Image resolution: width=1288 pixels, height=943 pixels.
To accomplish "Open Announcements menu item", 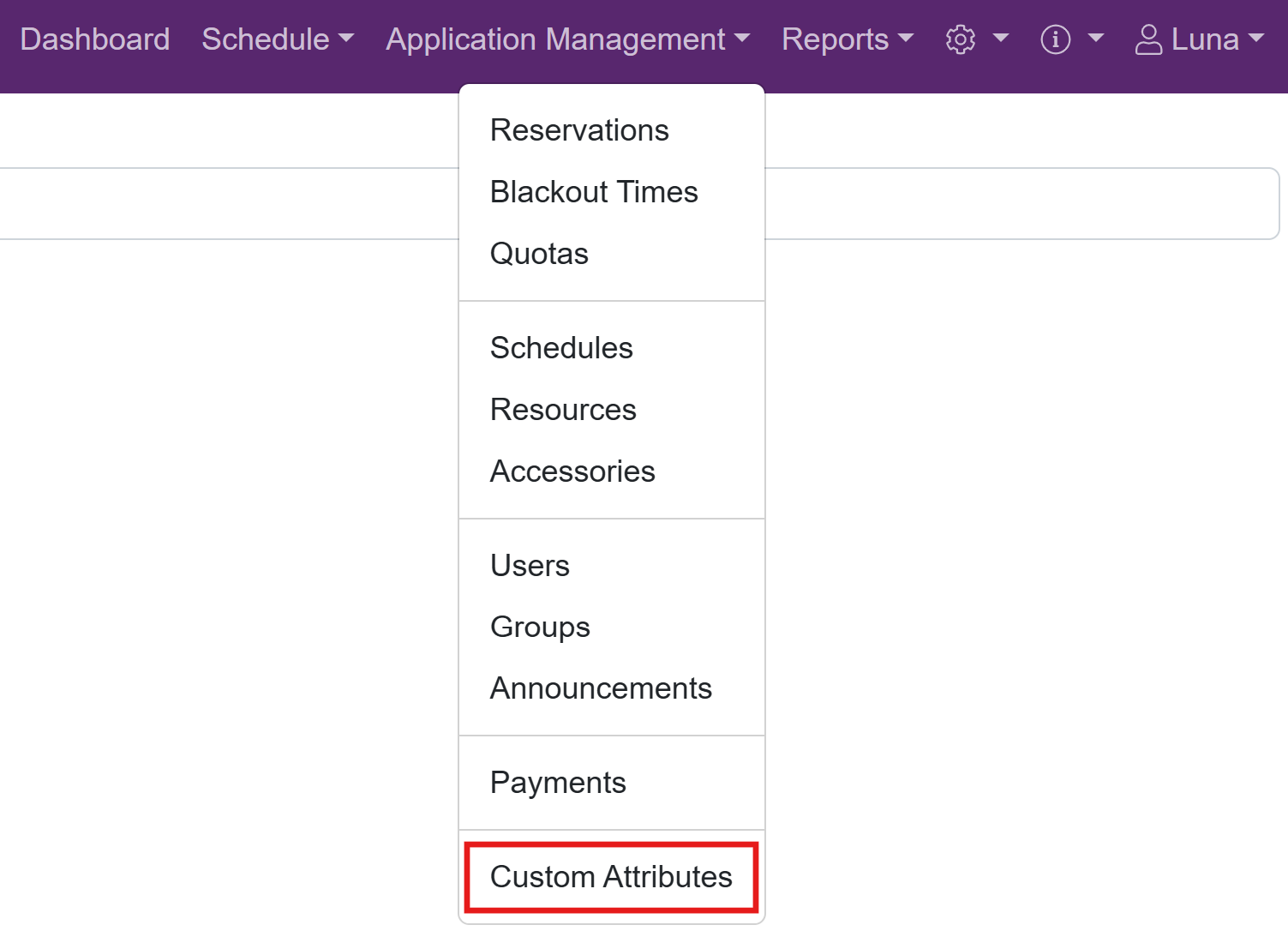I will [601, 688].
